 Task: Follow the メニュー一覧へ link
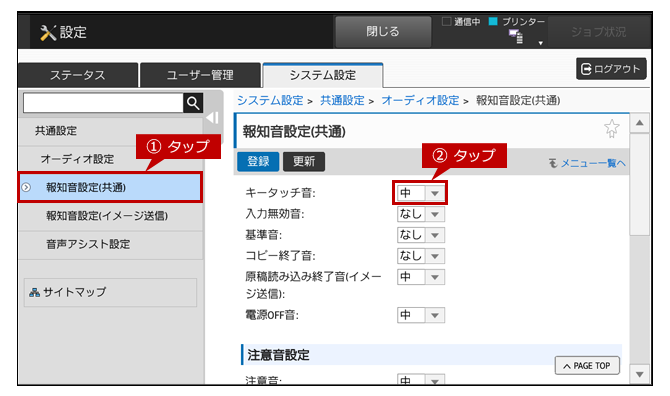(x=588, y=163)
